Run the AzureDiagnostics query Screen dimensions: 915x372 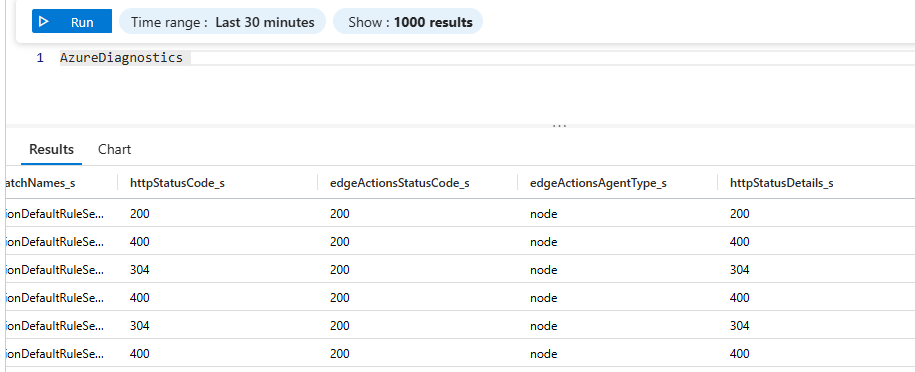72,22
